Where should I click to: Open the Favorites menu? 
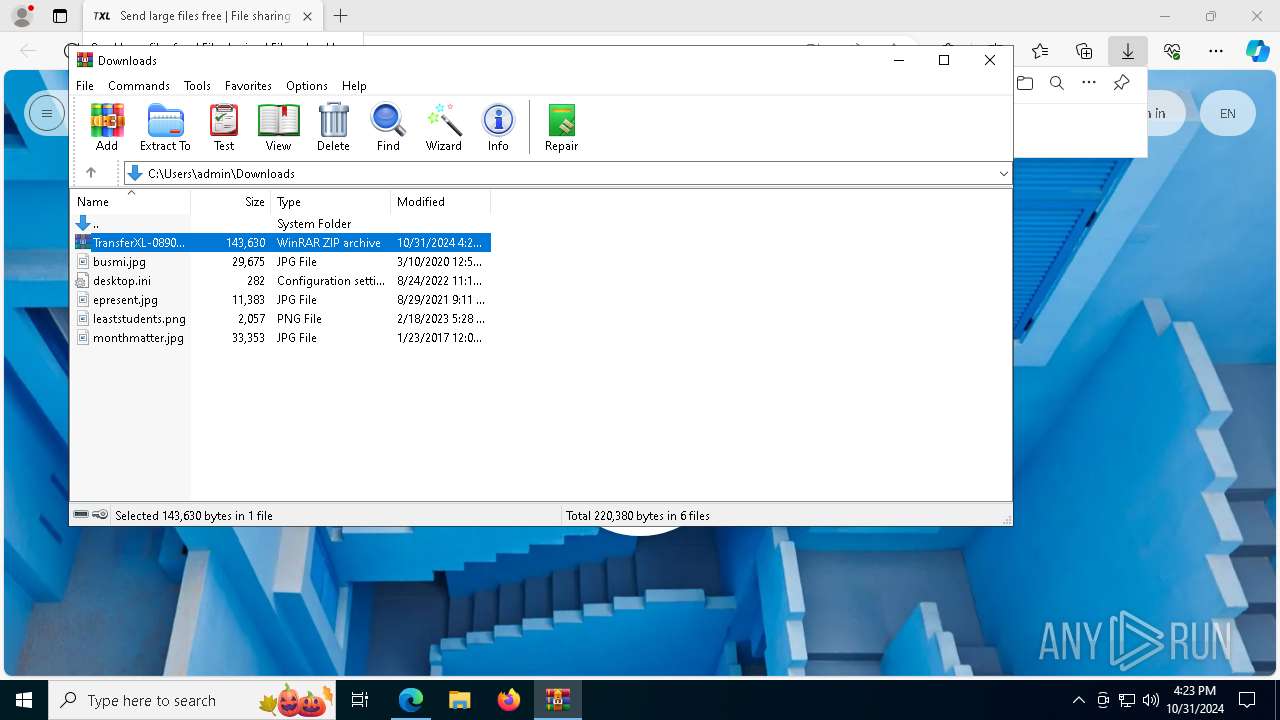[248, 86]
